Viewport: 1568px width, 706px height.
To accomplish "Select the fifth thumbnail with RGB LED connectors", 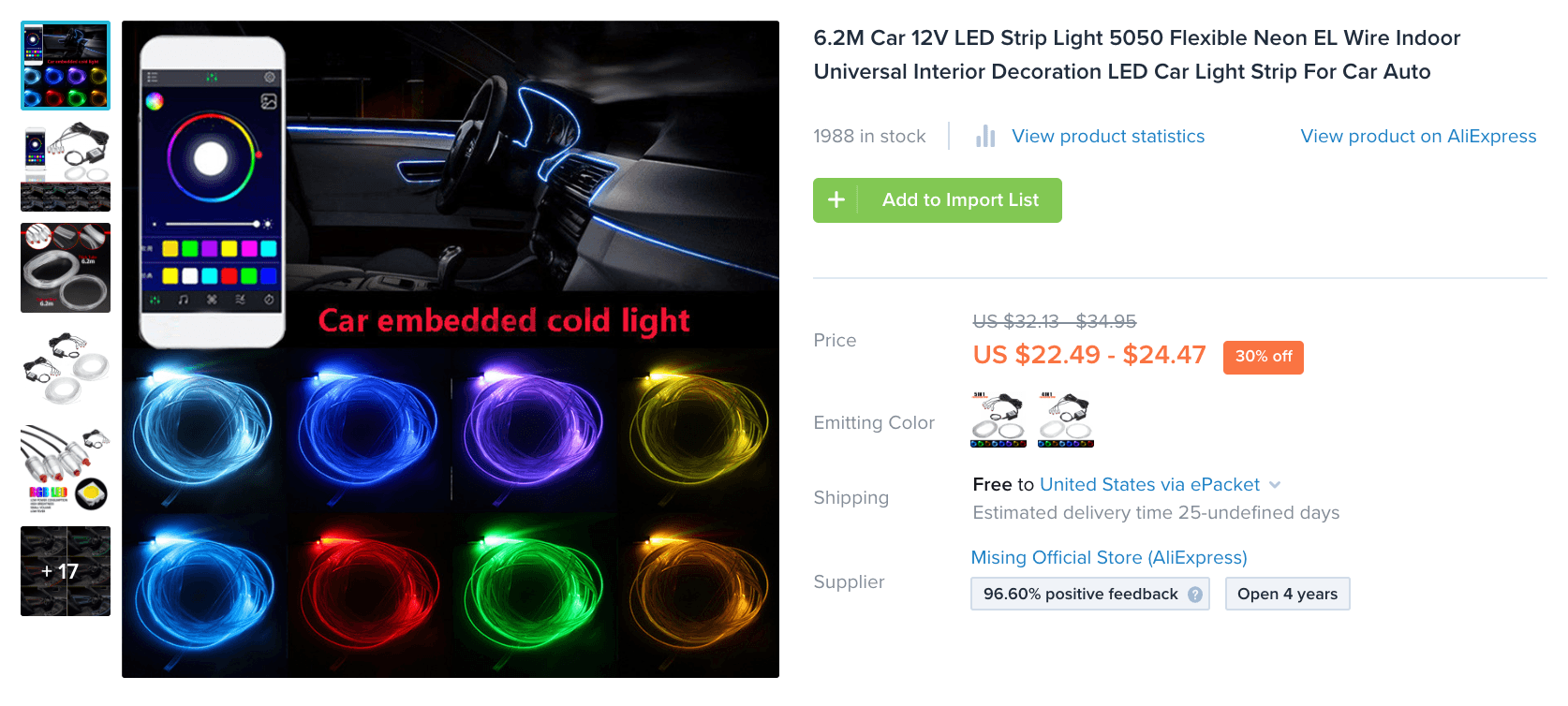I will point(66,470).
